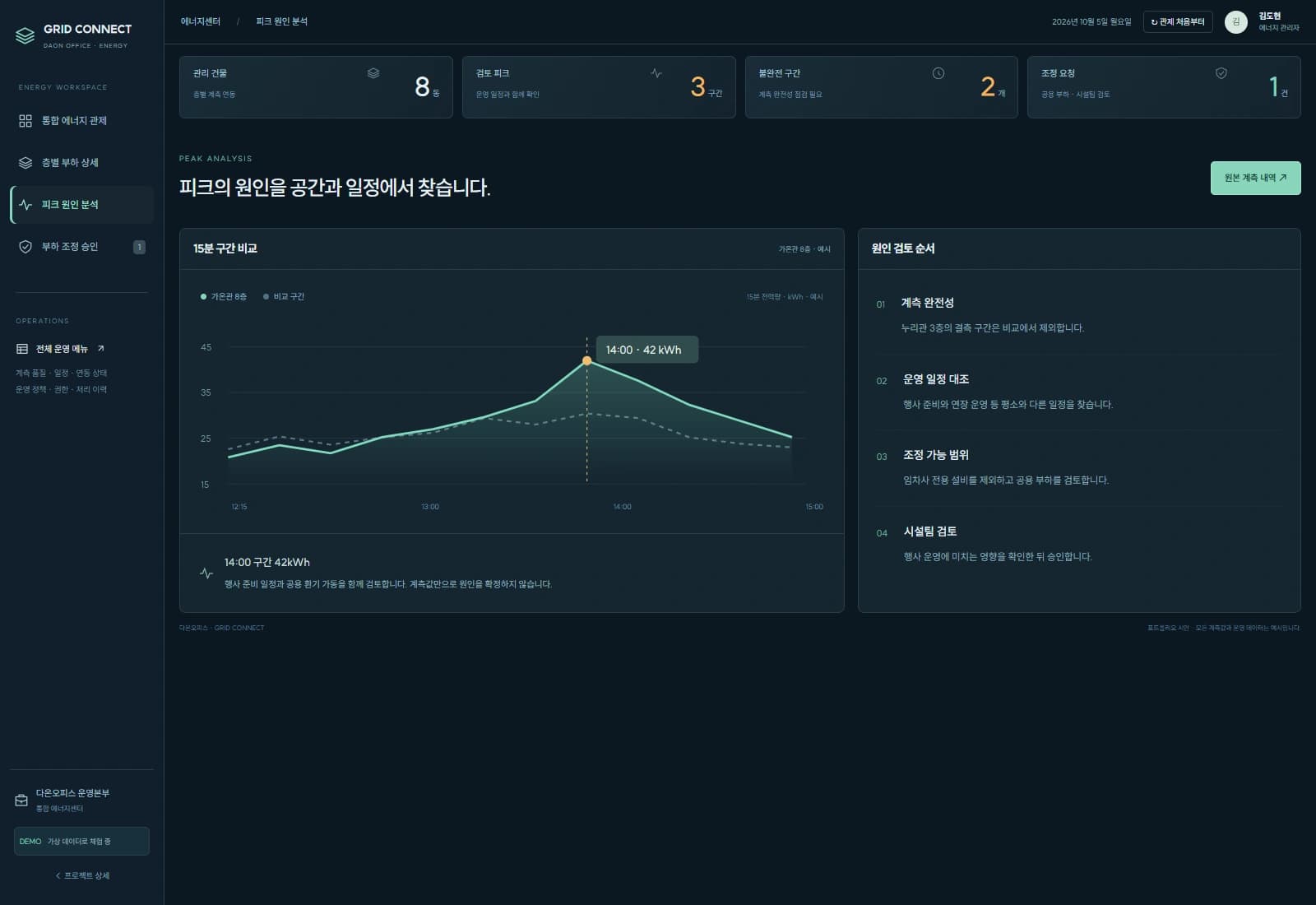Click the 불완전 구간 value 2

pyautogui.click(x=988, y=86)
